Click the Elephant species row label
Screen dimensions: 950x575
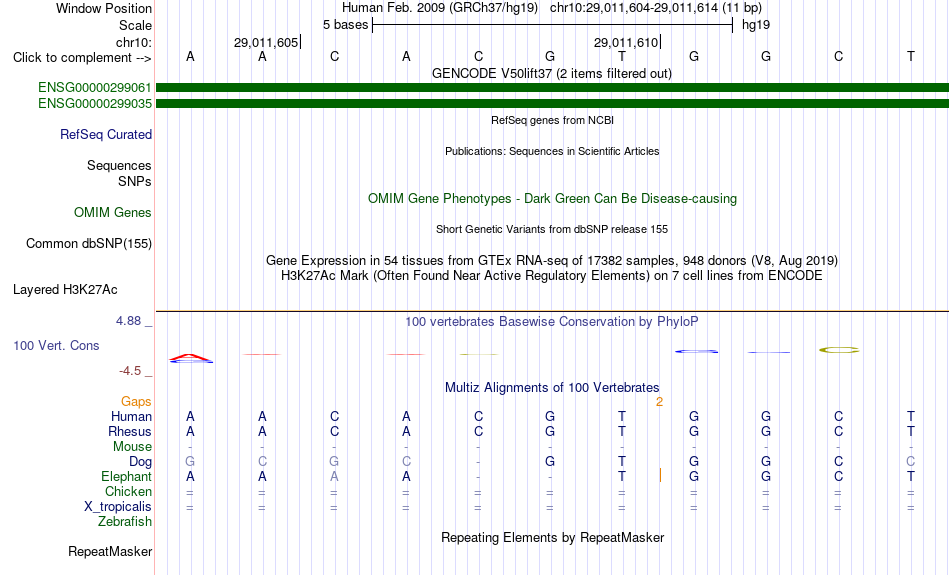126,476
